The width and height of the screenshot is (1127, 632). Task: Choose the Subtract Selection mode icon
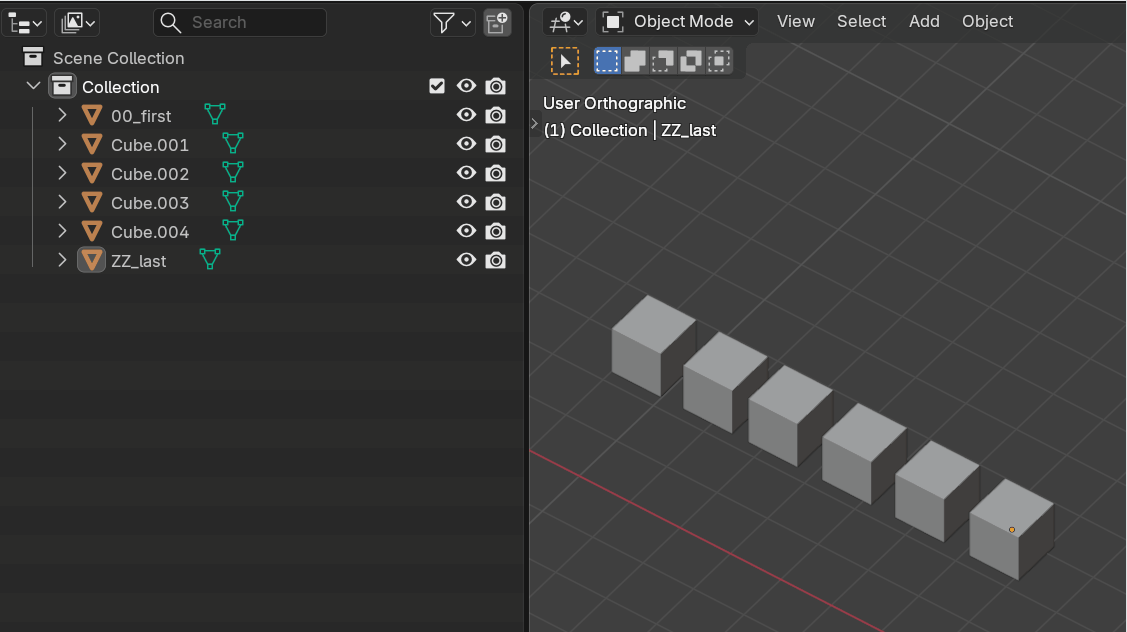[663, 61]
